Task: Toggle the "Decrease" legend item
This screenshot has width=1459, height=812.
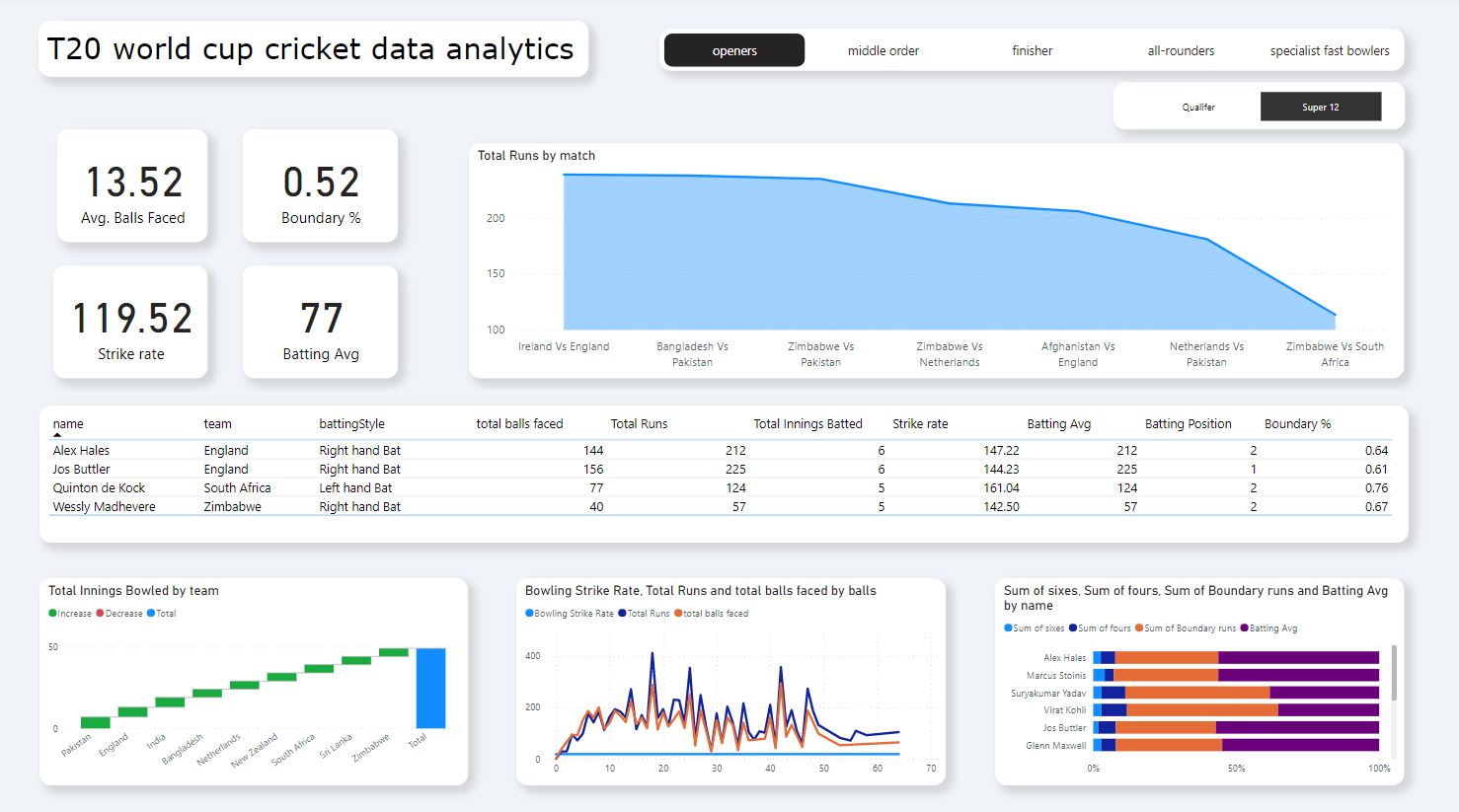Action: click(122, 613)
